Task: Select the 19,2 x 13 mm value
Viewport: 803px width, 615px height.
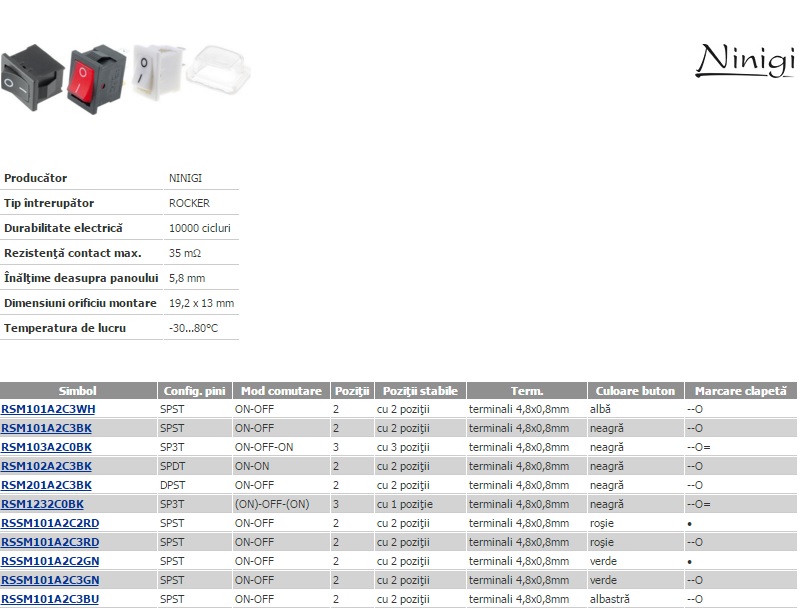Action: (201, 303)
